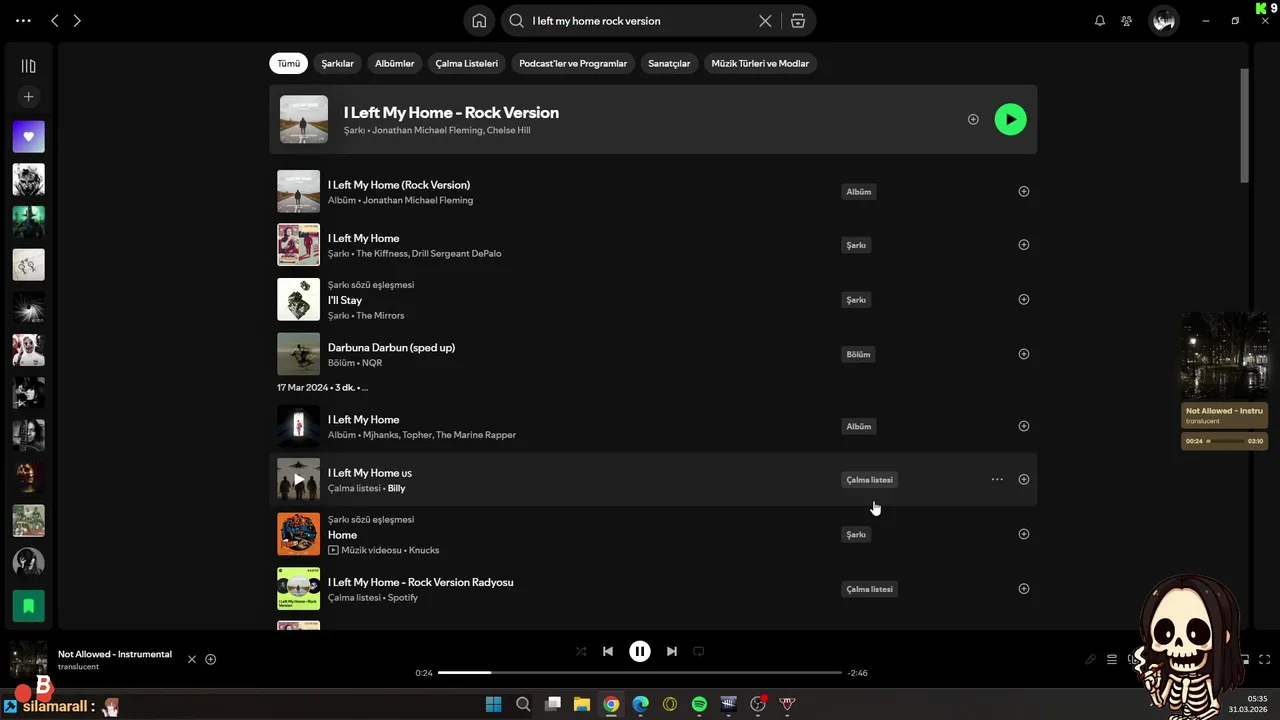This screenshot has height=720, width=1280.
Task: Toggle shuffle in player controls
Action: pos(581,651)
